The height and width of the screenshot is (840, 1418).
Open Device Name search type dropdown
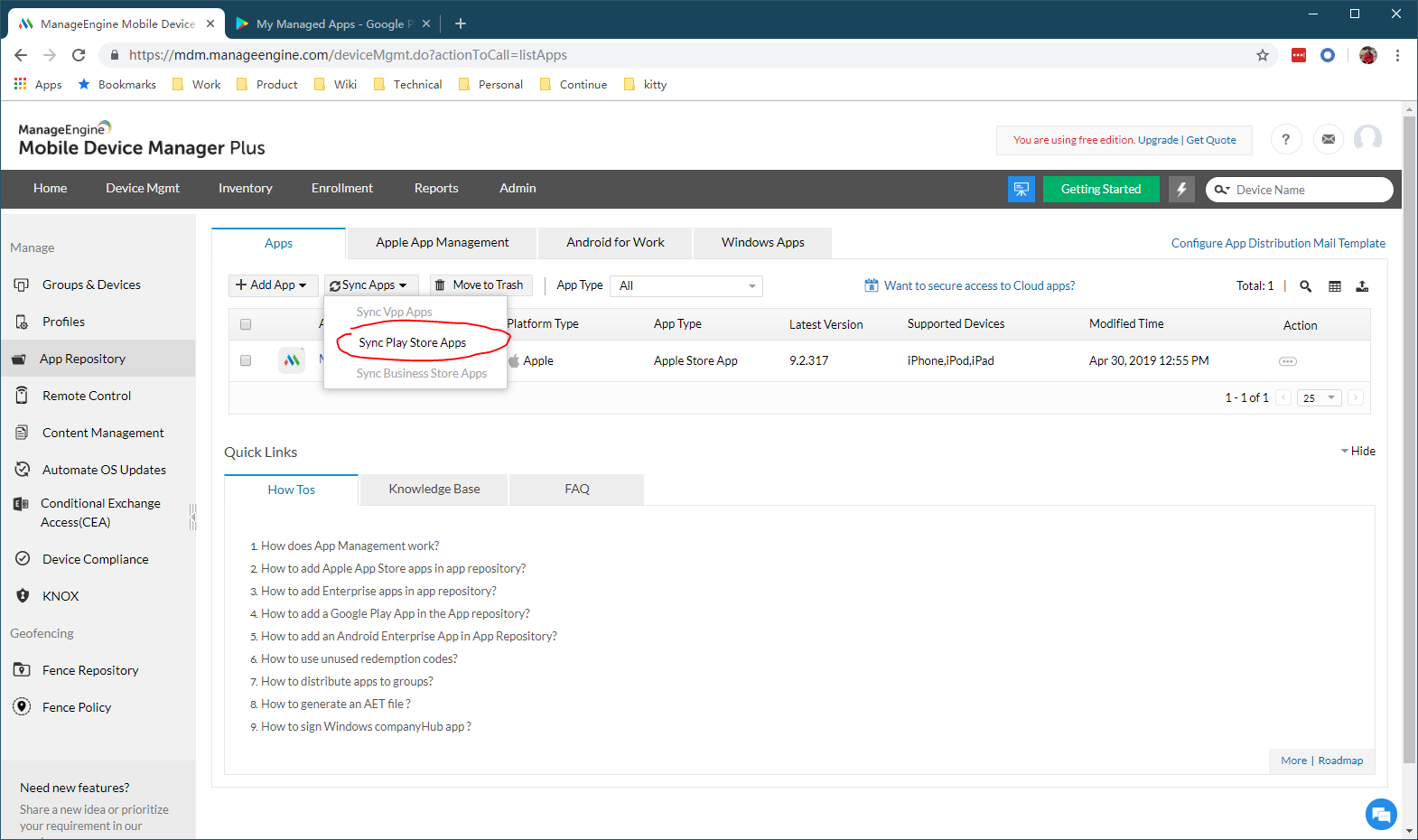(1221, 190)
